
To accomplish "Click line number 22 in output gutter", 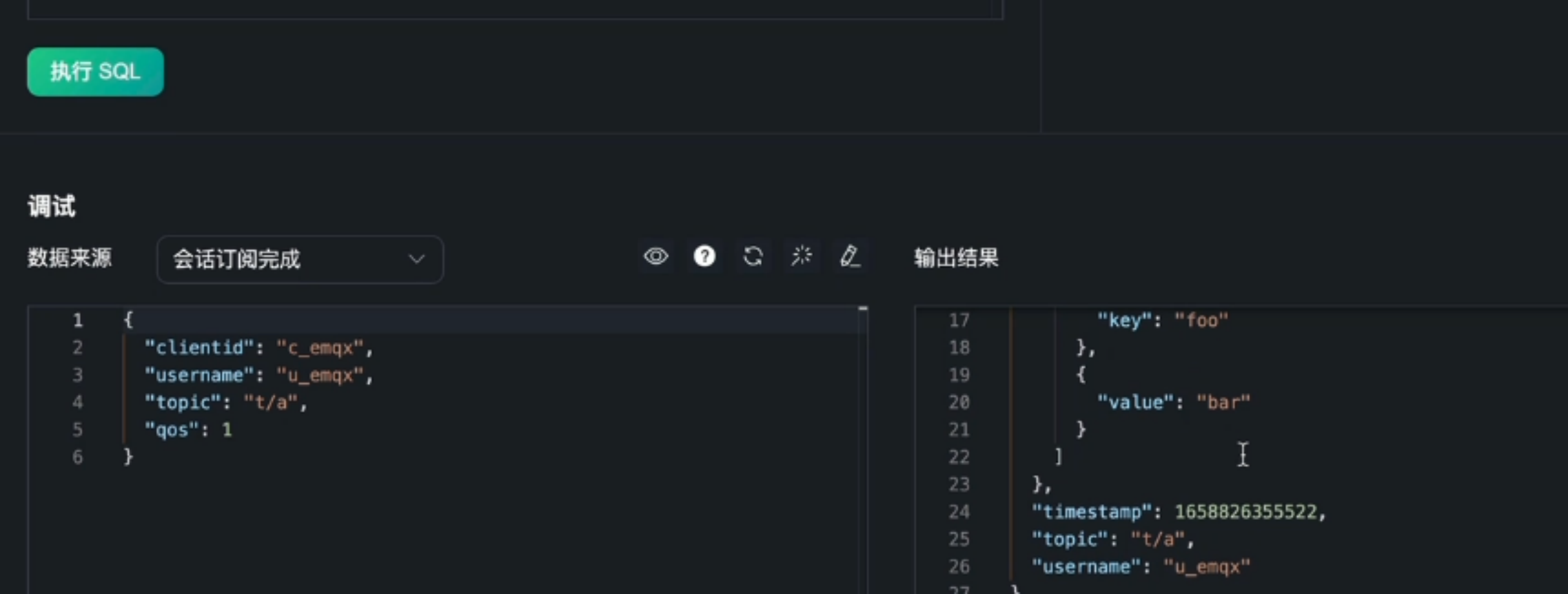I will (959, 457).
